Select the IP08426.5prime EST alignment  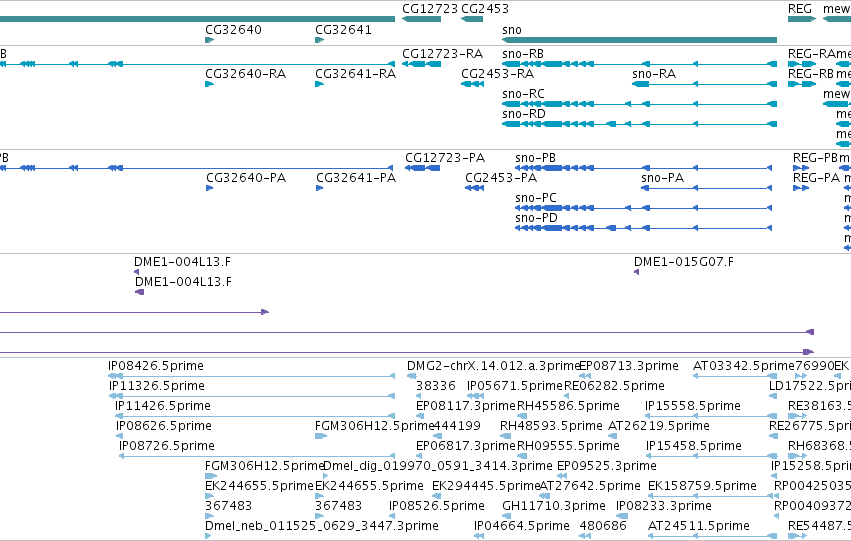tap(251, 376)
